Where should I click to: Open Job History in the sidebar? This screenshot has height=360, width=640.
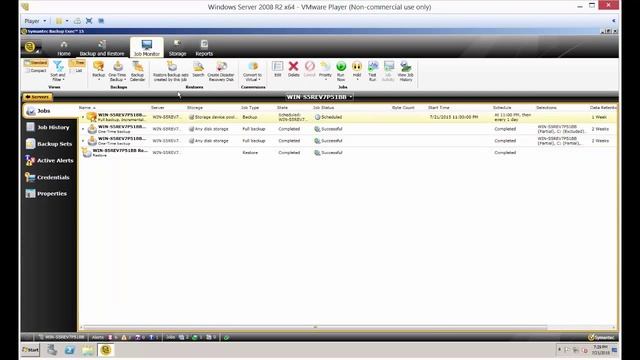pyautogui.click(x=49, y=127)
